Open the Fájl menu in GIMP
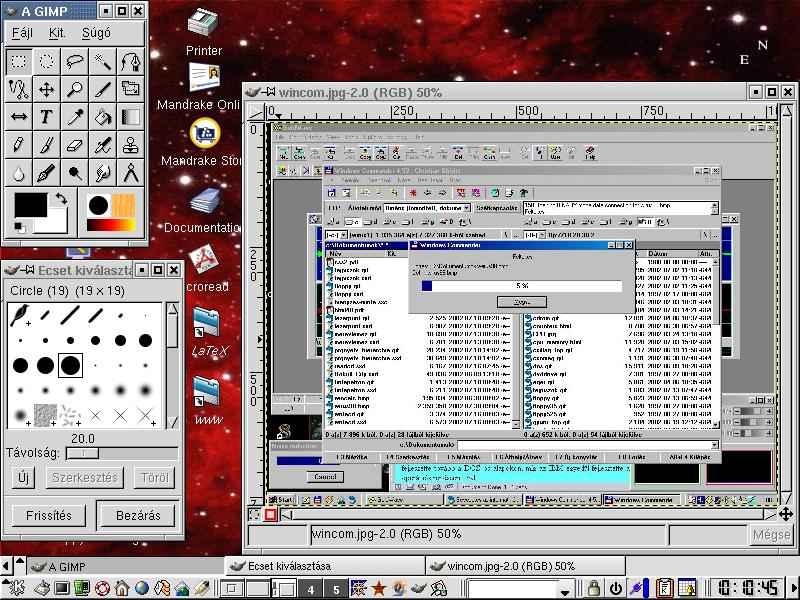The image size is (800, 600). 21,32
